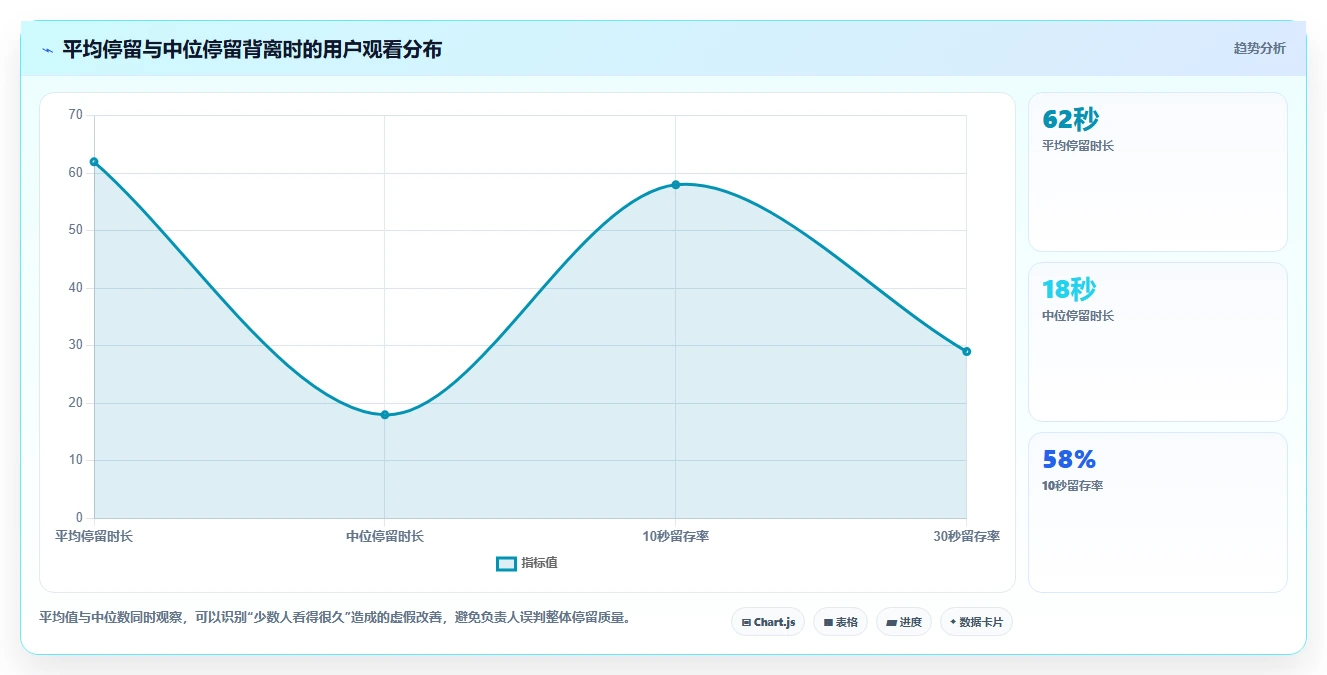Click the y-axis value 10

[x=76, y=460]
